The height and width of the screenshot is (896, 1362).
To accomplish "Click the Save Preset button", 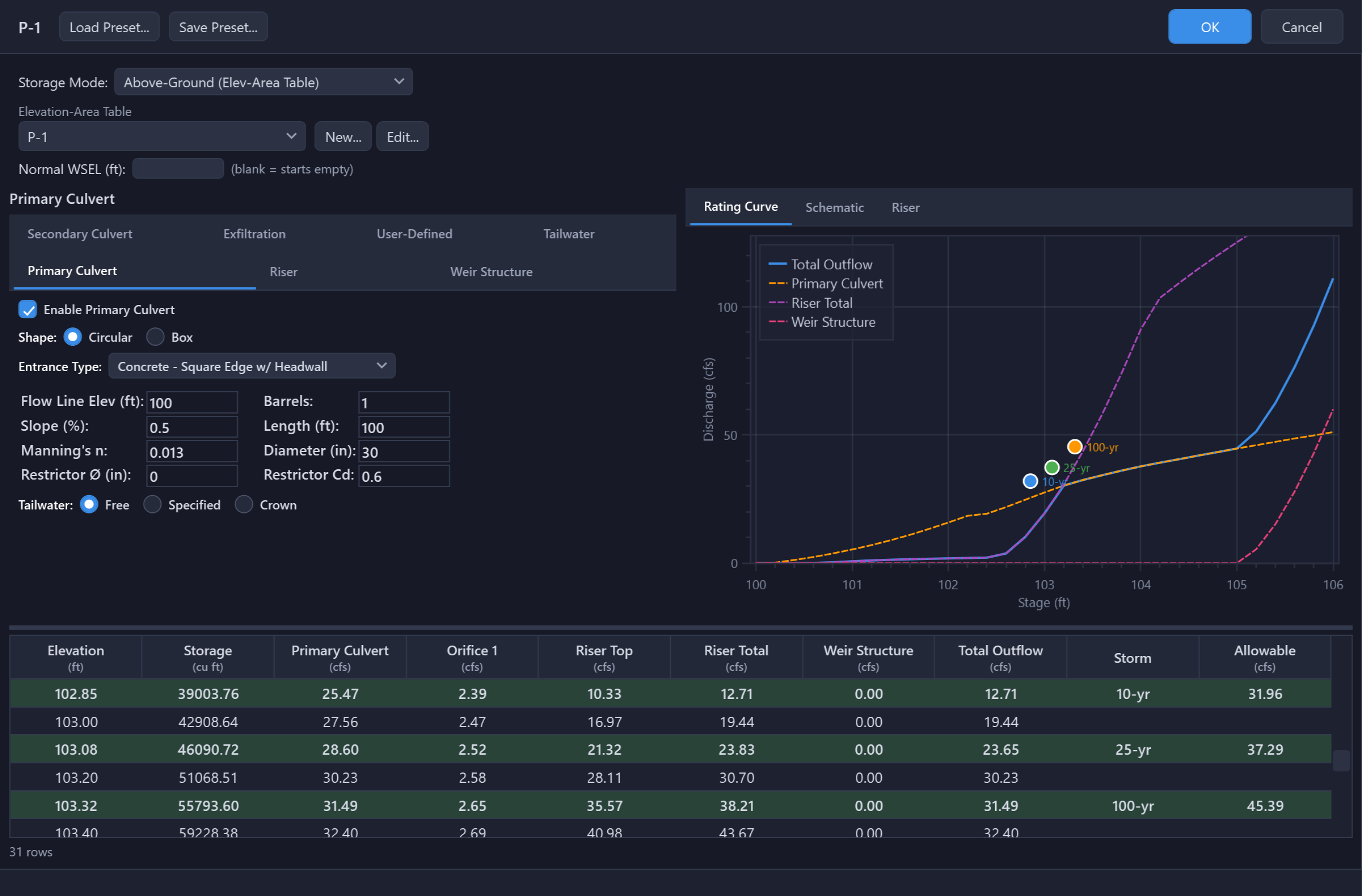I will (218, 27).
